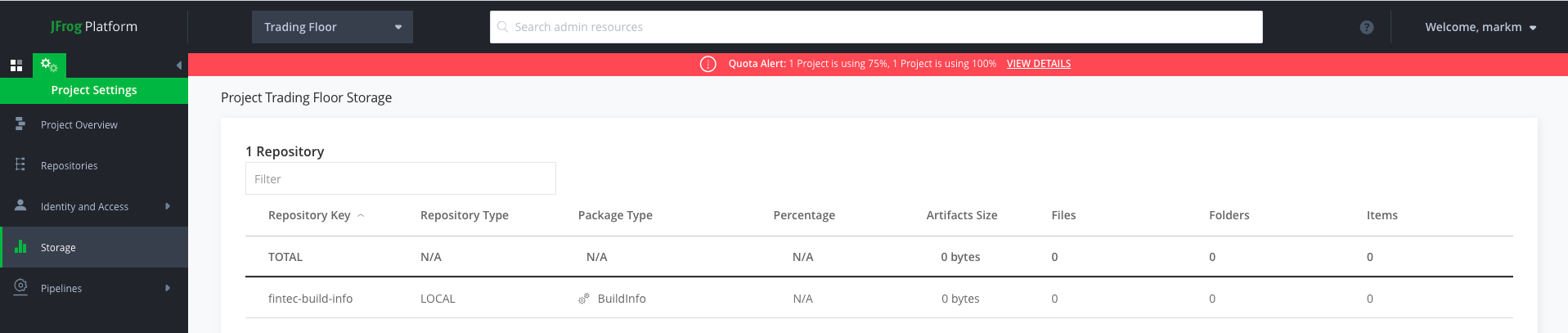Image resolution: width=1568 pixels, height=333 pixels.
Task: Open Project Overview in sidebar
Action: 79,124
